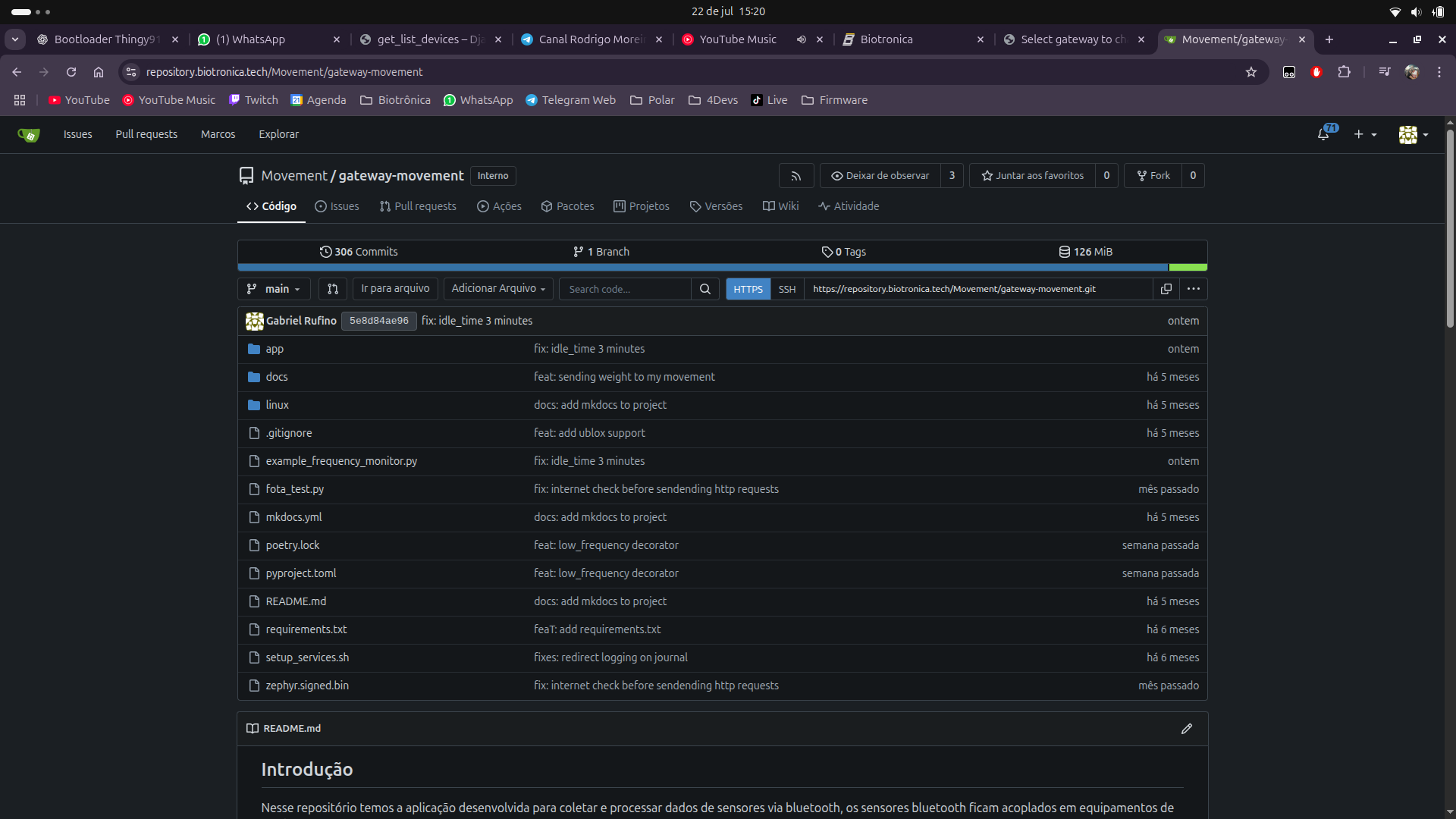Viewport: 1456px width, 819px height.
Task: Expand the plus create menu
Action: point(1365,134)
